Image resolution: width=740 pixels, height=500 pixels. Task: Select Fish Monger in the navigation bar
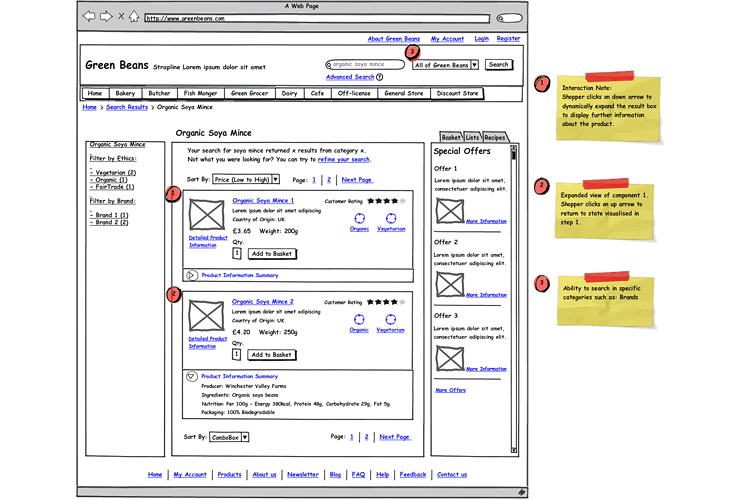(x=199, y=93)
